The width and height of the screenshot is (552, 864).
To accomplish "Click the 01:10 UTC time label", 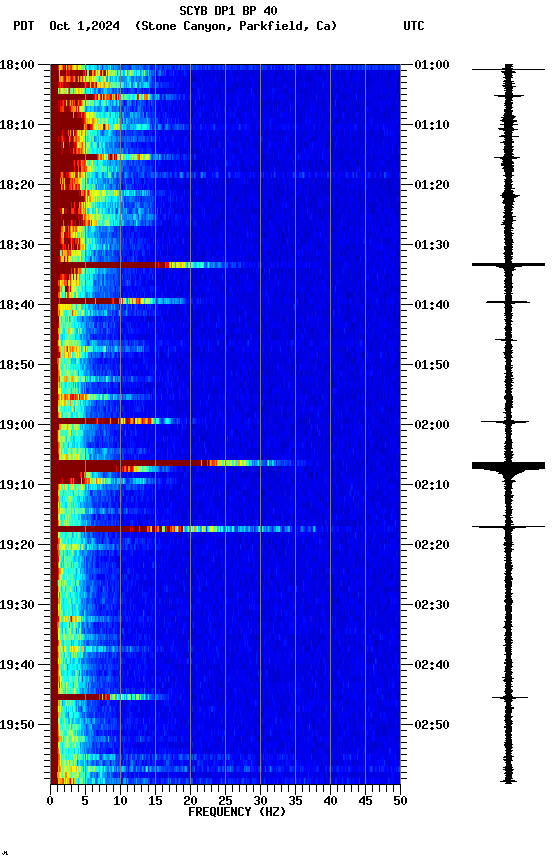I will tap(432, 125).
